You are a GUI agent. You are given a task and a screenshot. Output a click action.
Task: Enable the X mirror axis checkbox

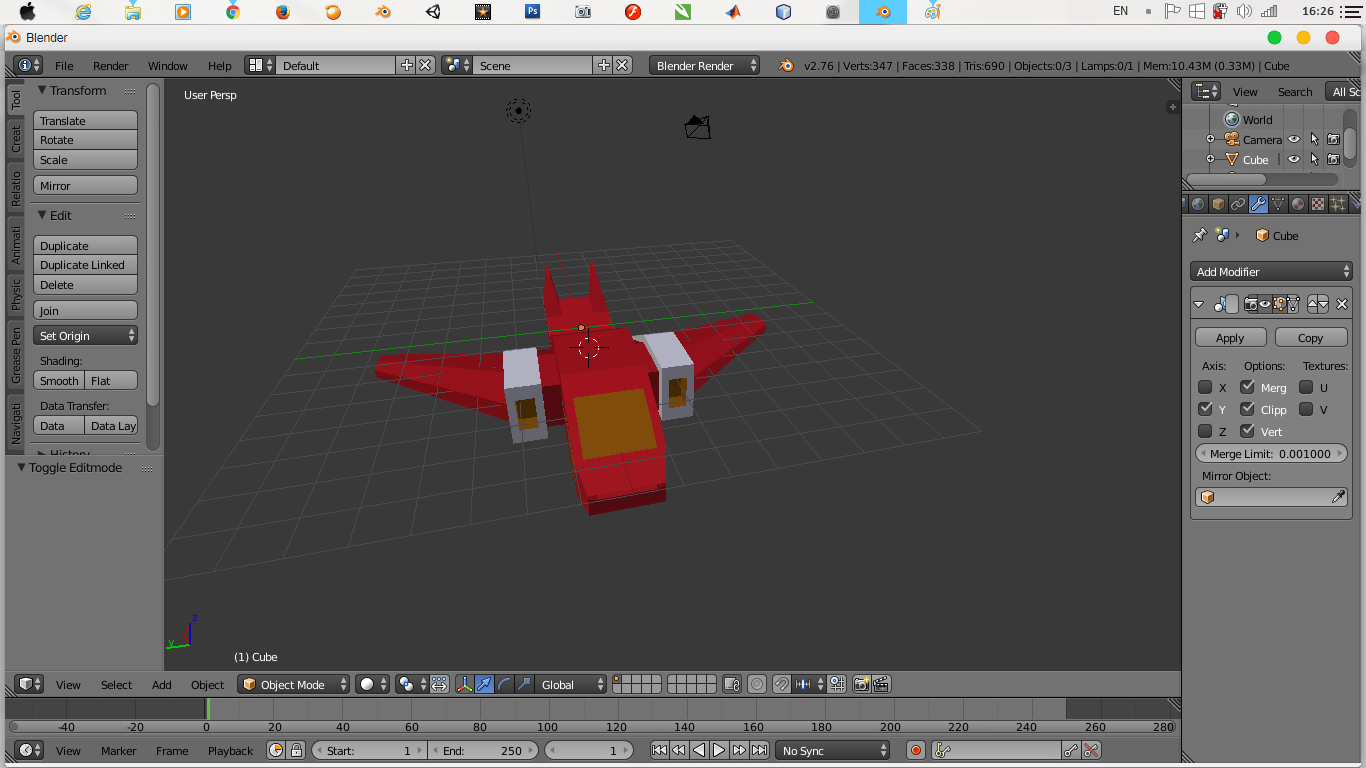pyautogui.click(x=1205, y=387)
